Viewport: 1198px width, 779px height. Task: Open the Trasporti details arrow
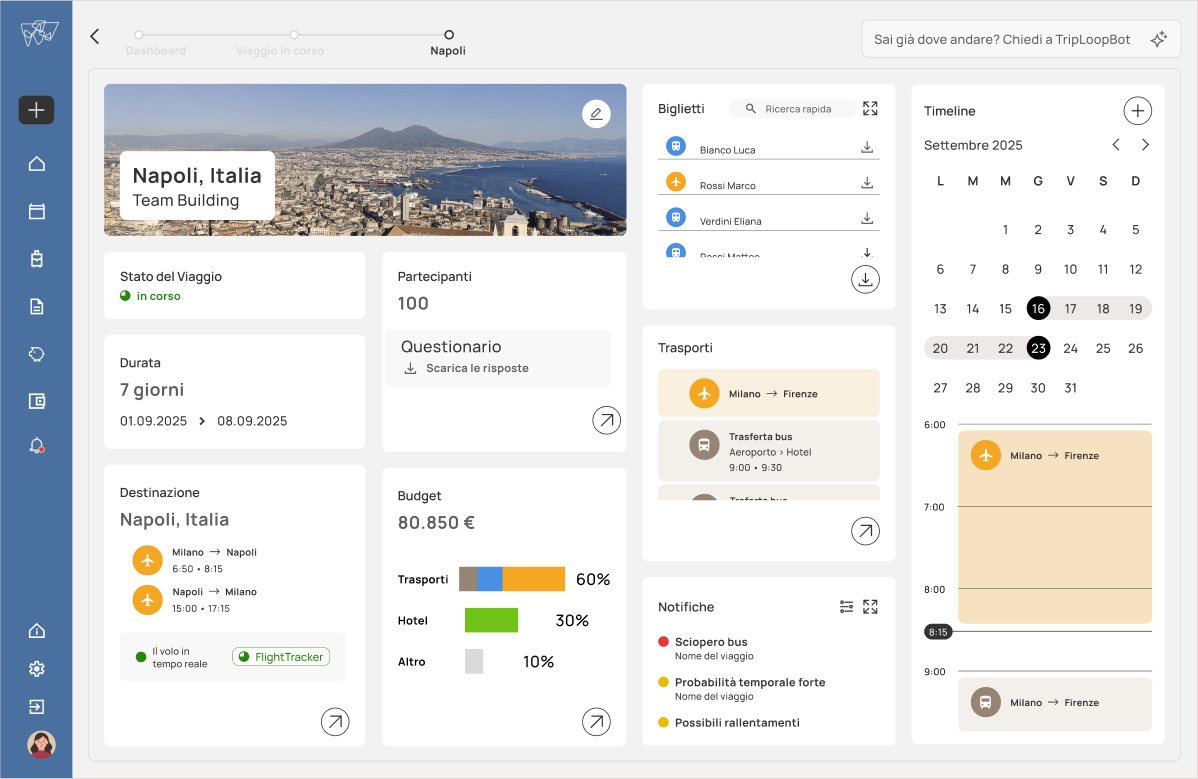pyautogui.click(x=865, y=531)
